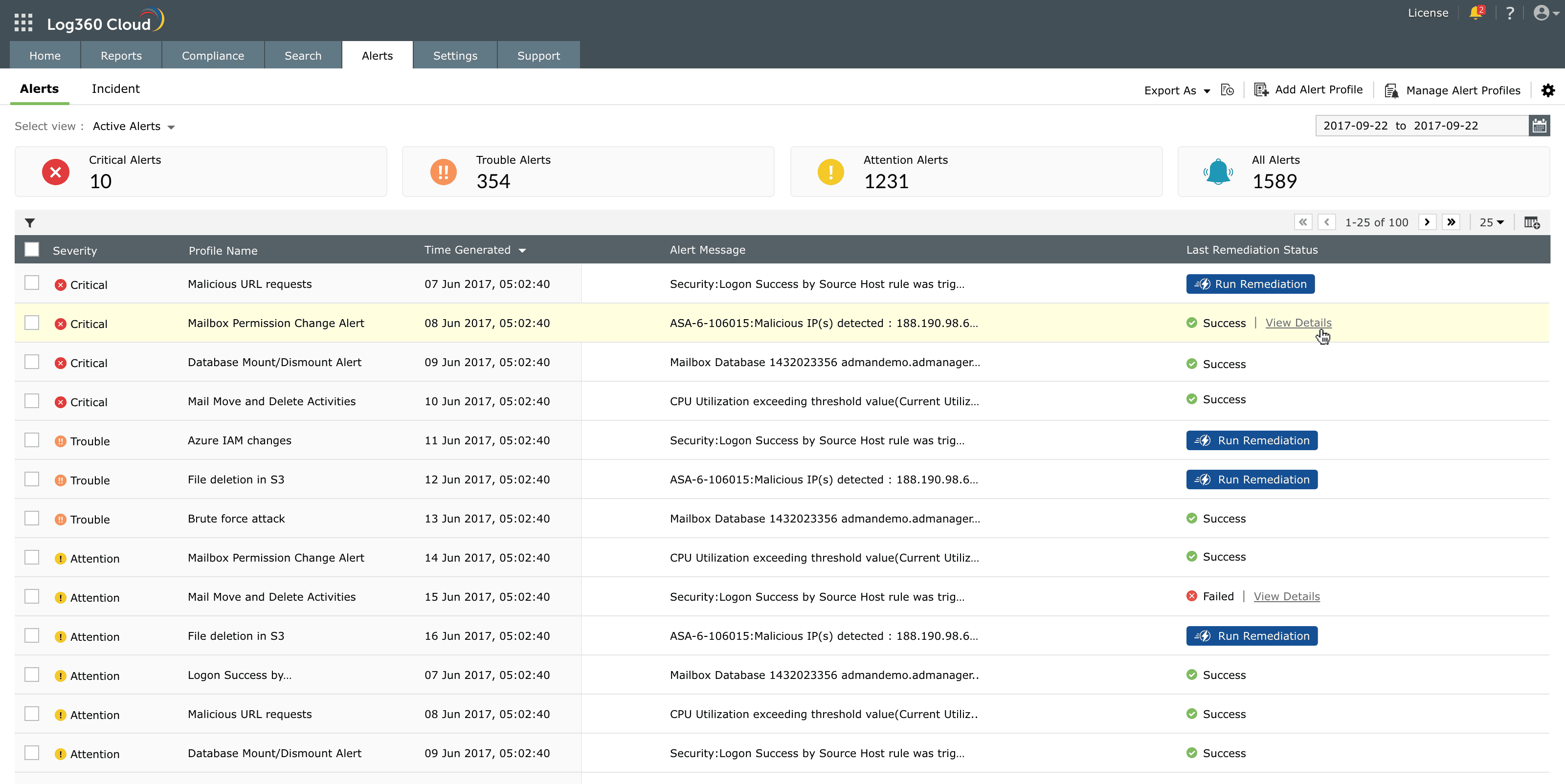
Task: Switch to the Reports tab
Action: tap(121, 55)
